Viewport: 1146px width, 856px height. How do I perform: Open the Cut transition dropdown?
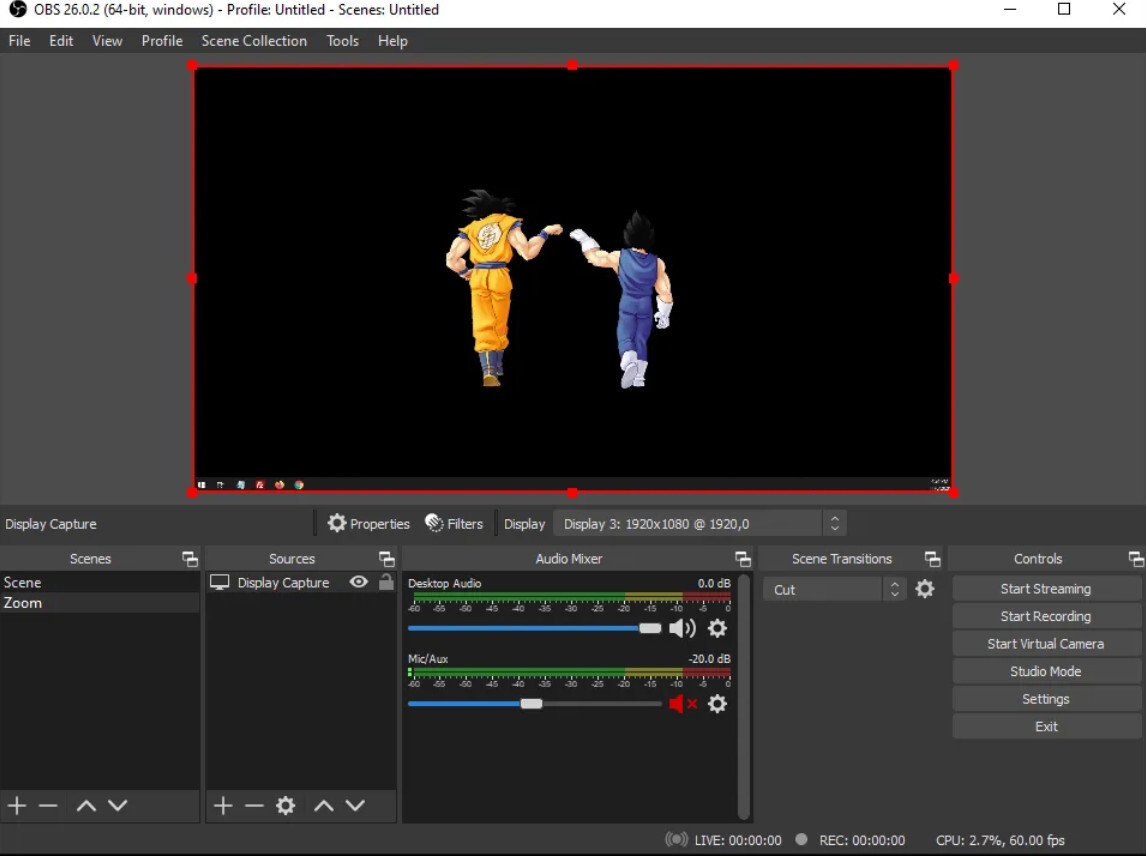pos(834,589)
